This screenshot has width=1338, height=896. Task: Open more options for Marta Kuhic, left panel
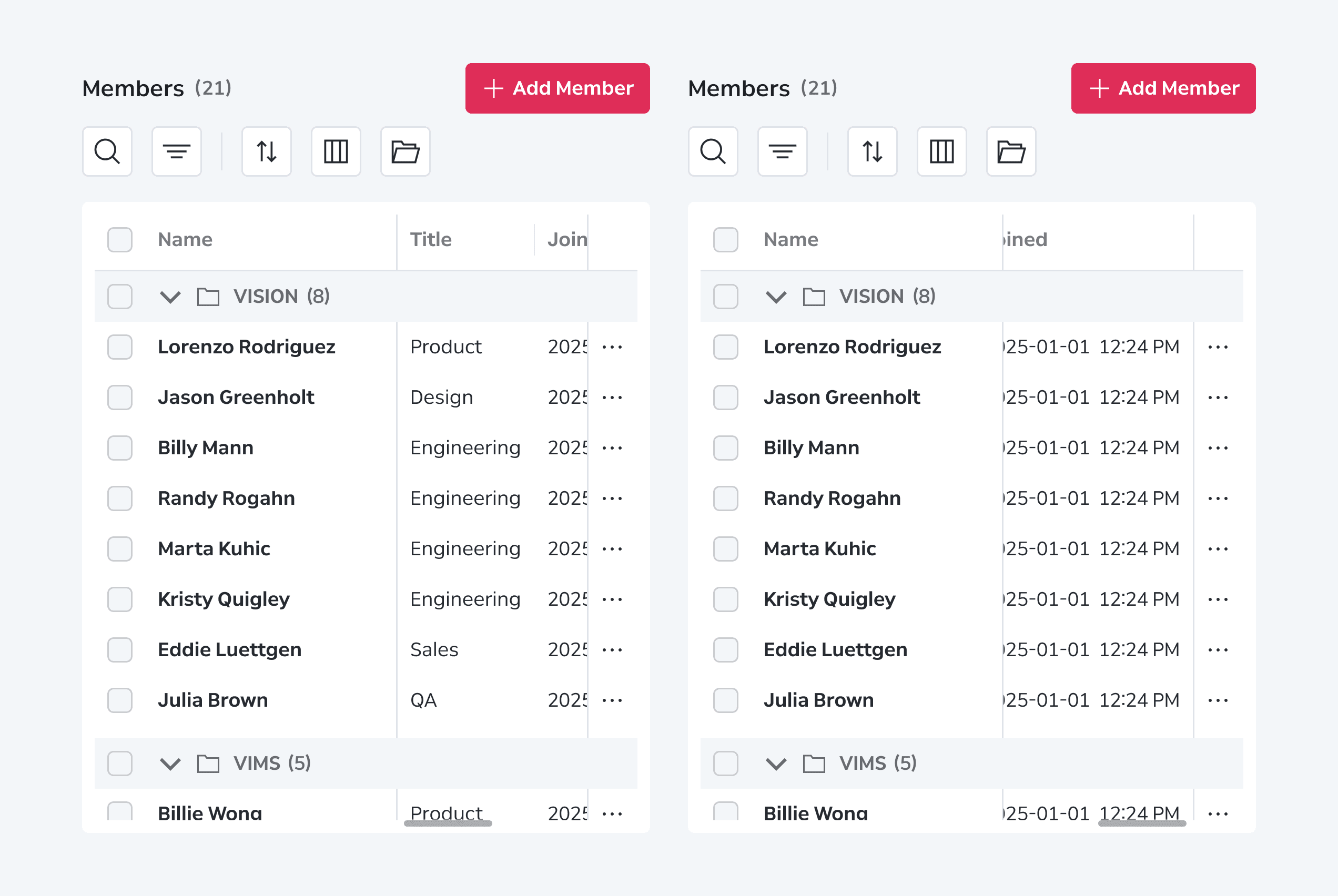[612, 548]
